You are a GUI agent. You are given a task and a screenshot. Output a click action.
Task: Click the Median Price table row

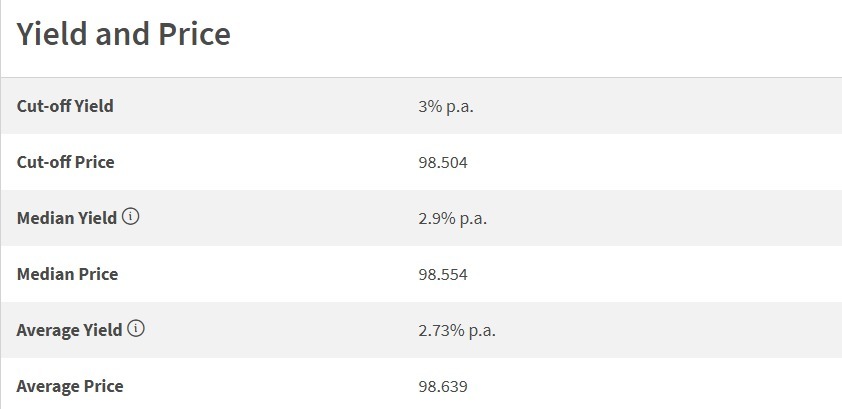(x=421, y=274)
